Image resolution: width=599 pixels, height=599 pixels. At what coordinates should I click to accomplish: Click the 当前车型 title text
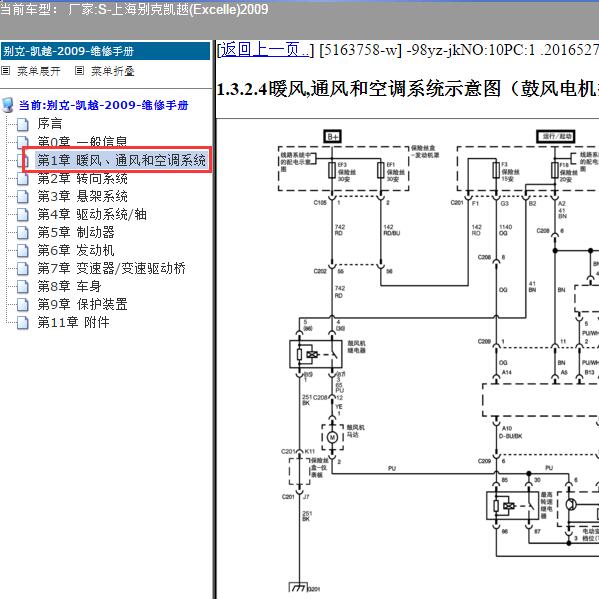134,9
